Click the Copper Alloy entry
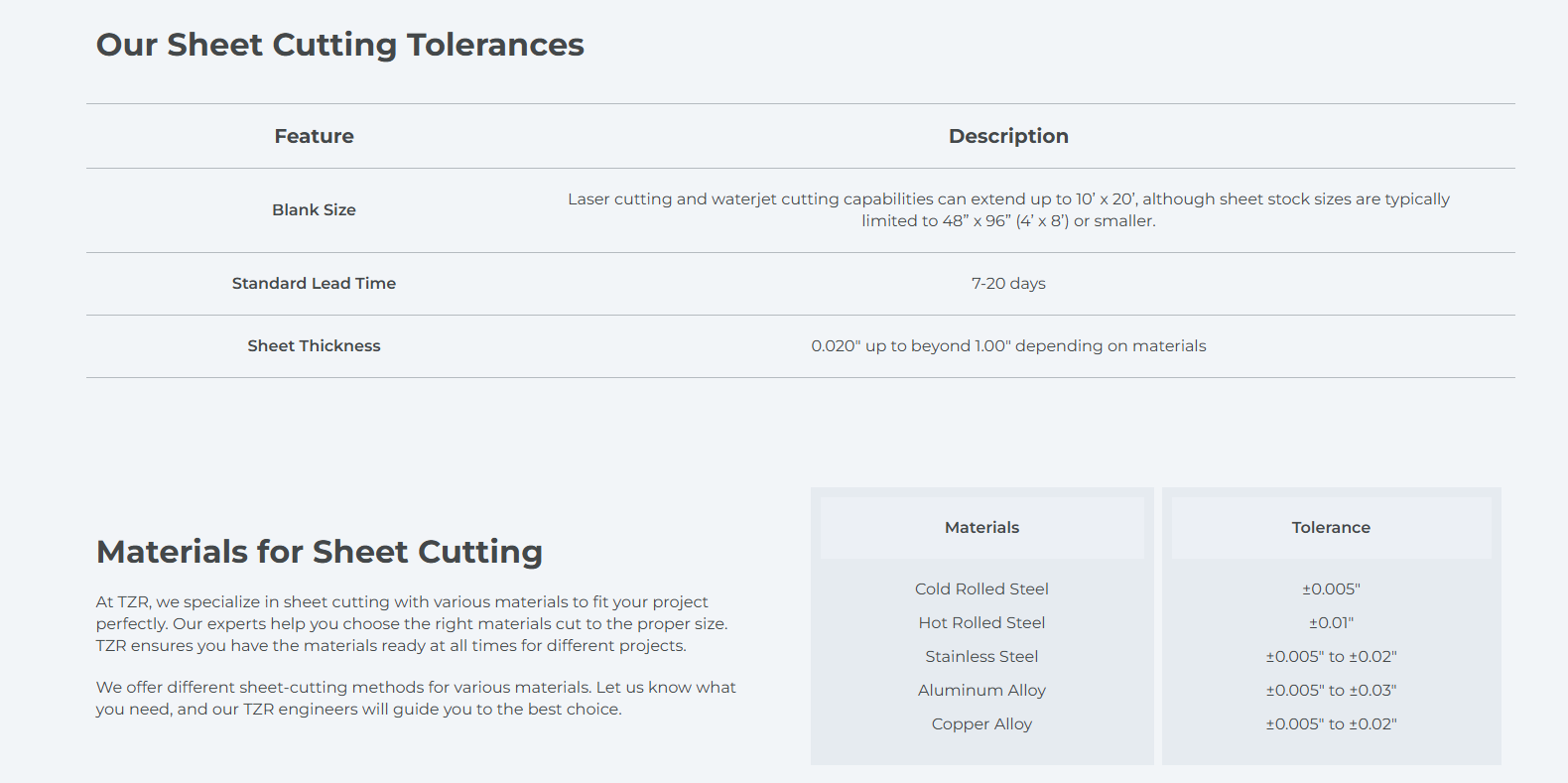 981,723
